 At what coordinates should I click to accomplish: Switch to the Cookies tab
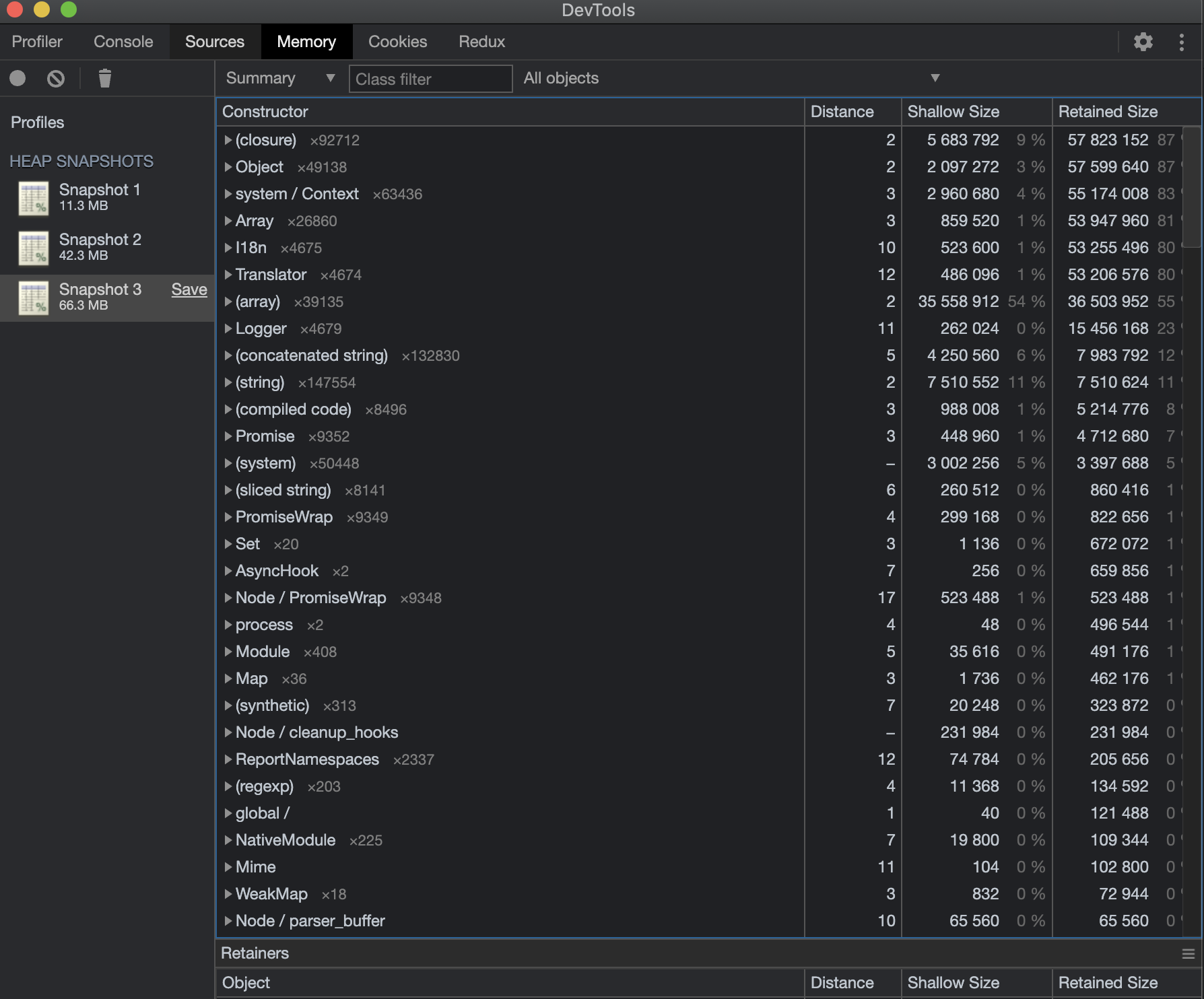point(397,42)
